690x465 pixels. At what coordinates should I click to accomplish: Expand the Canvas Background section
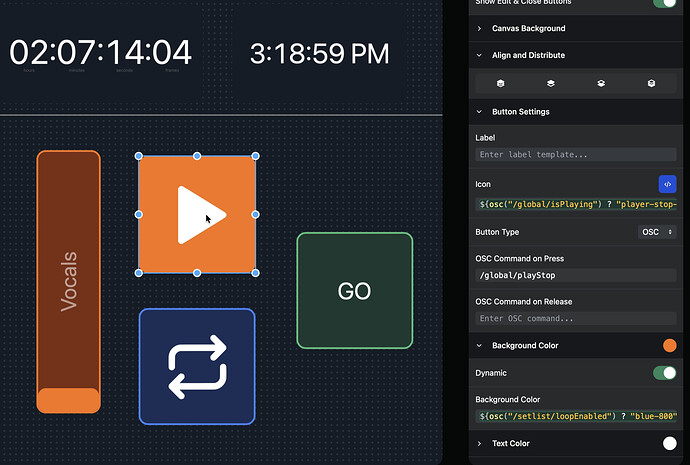(528, 28)
